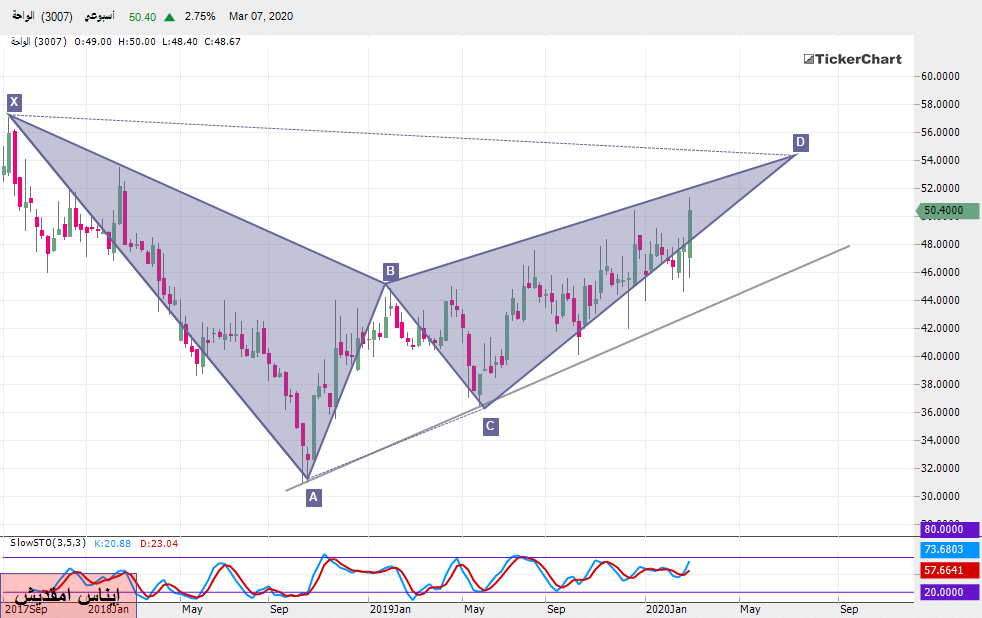Click the 2.75% change value in header

click(x=200, y=17)
